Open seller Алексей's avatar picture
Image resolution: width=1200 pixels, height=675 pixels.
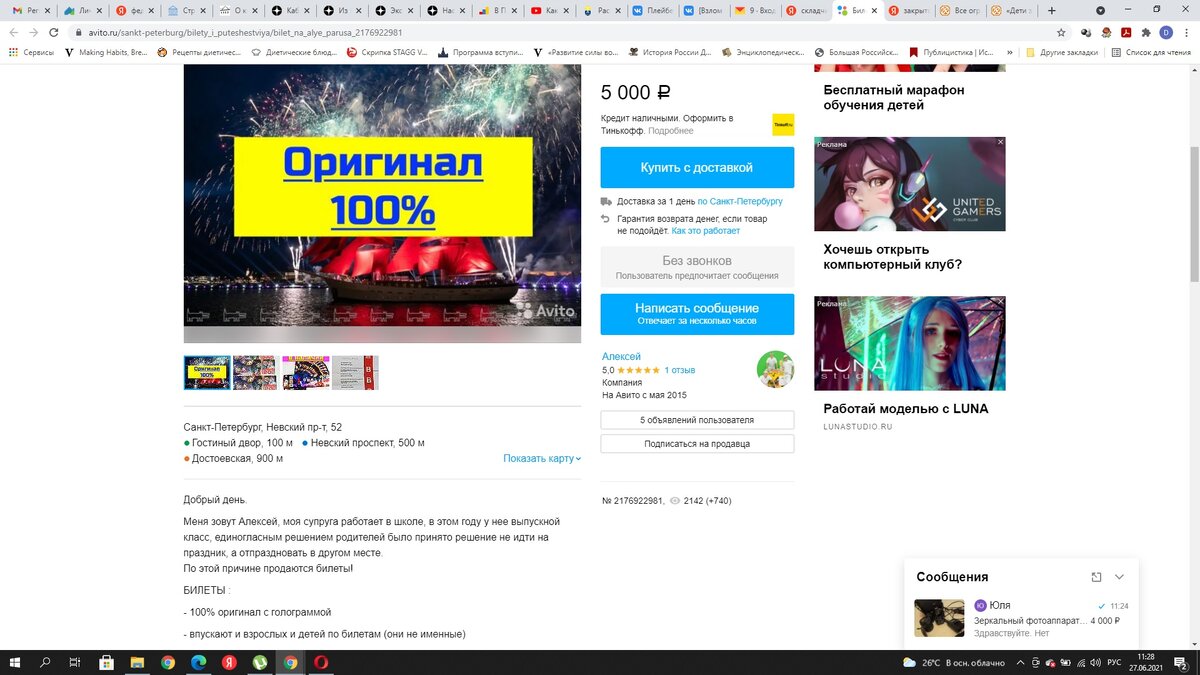click(776, 369)
